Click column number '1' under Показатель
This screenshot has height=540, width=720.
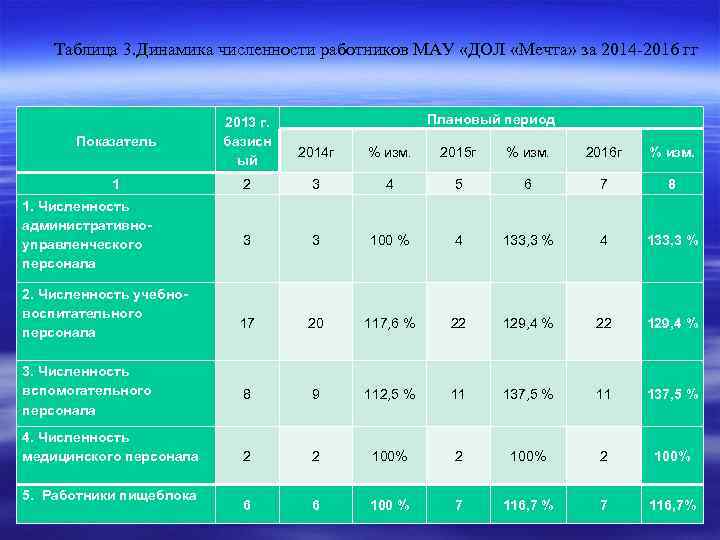tap(116, 184)
